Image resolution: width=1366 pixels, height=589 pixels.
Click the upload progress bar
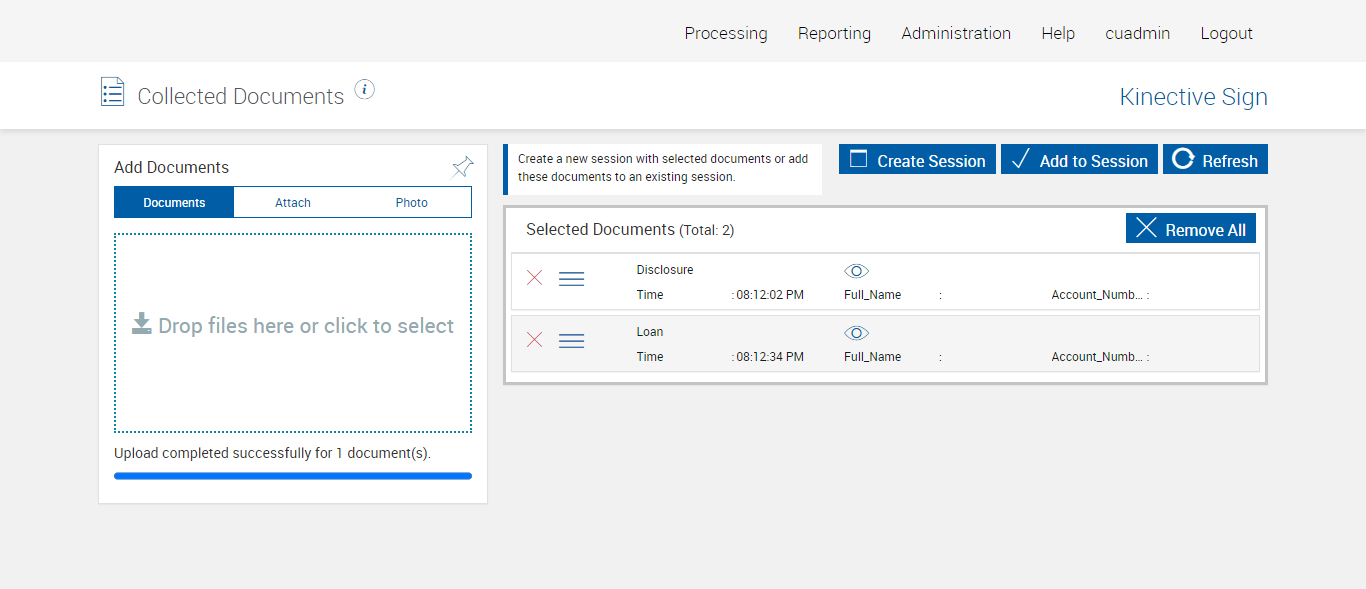coord(293,476)
